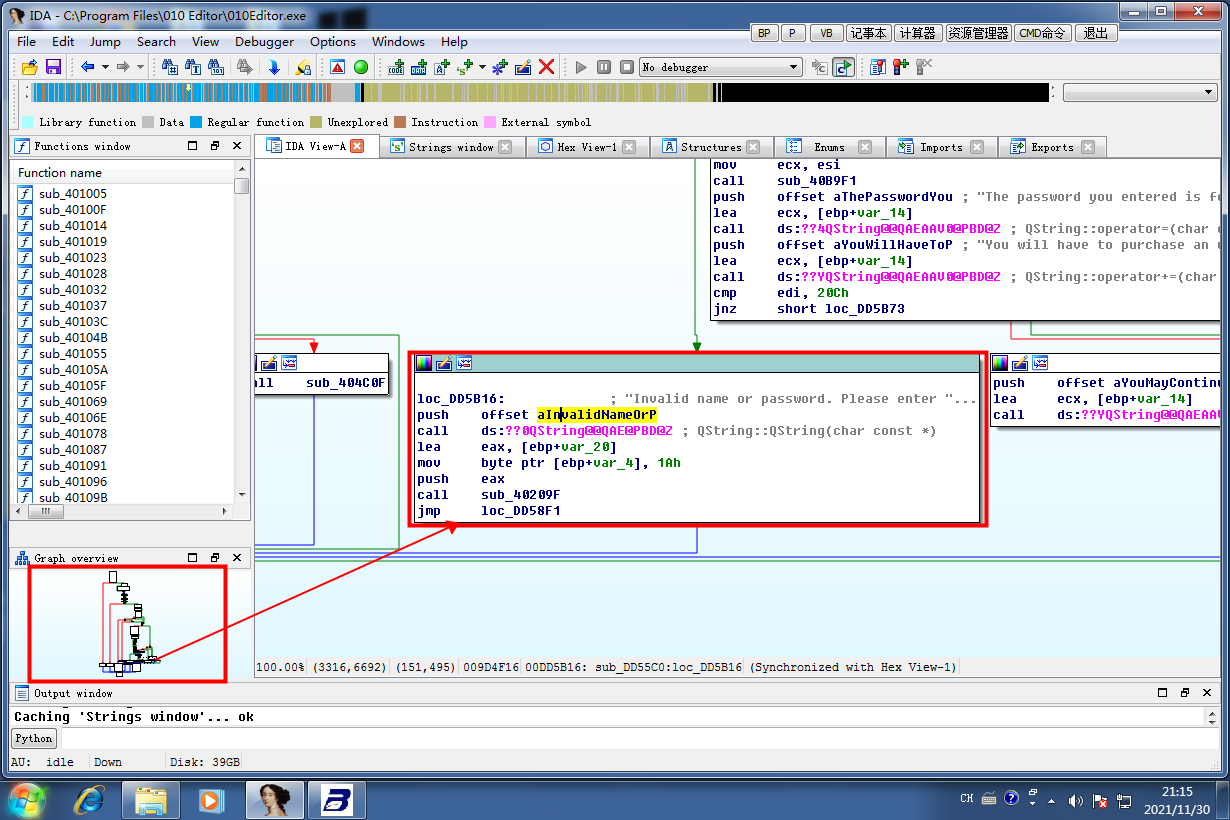Click color icon in the loc_DD5B16 node header
Viewport: 1230px width, 820px height.
tap(424, 363)
